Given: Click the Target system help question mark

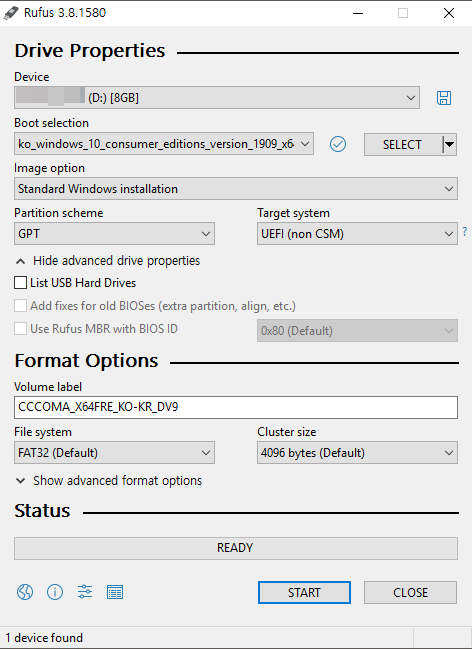Looking at the screenshot, I should [x=465, y=232].
